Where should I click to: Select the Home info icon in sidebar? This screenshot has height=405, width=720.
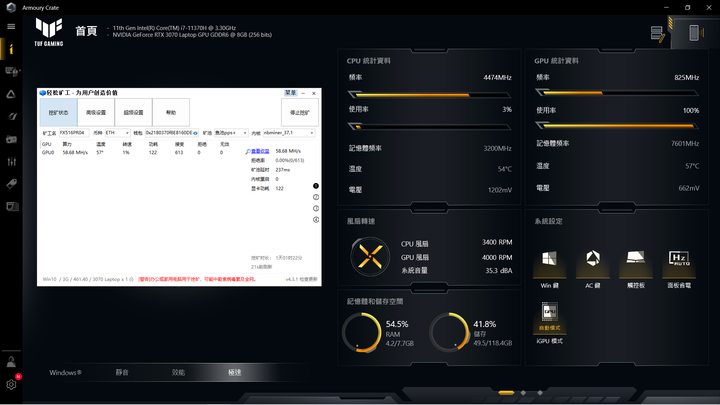coord(11,49)
